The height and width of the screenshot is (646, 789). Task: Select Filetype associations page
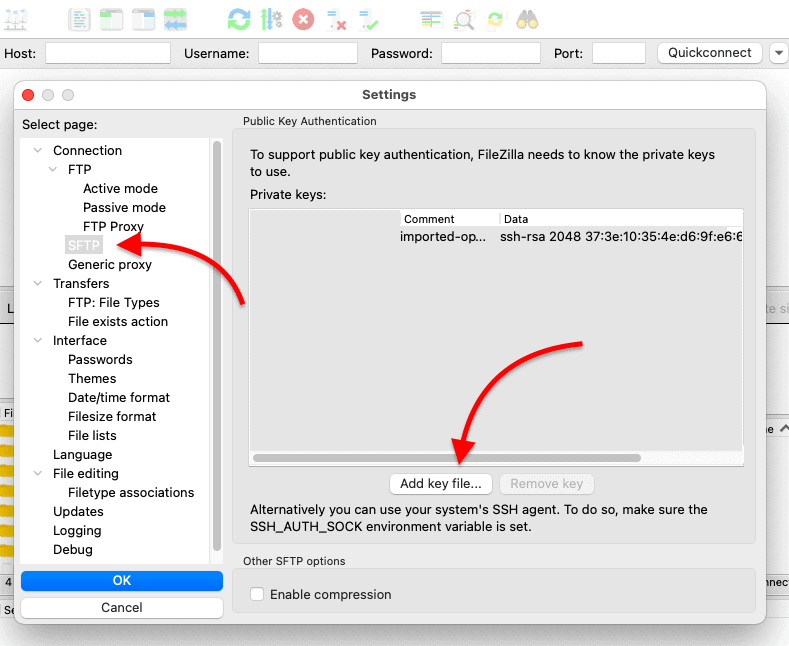click(131, 493)
